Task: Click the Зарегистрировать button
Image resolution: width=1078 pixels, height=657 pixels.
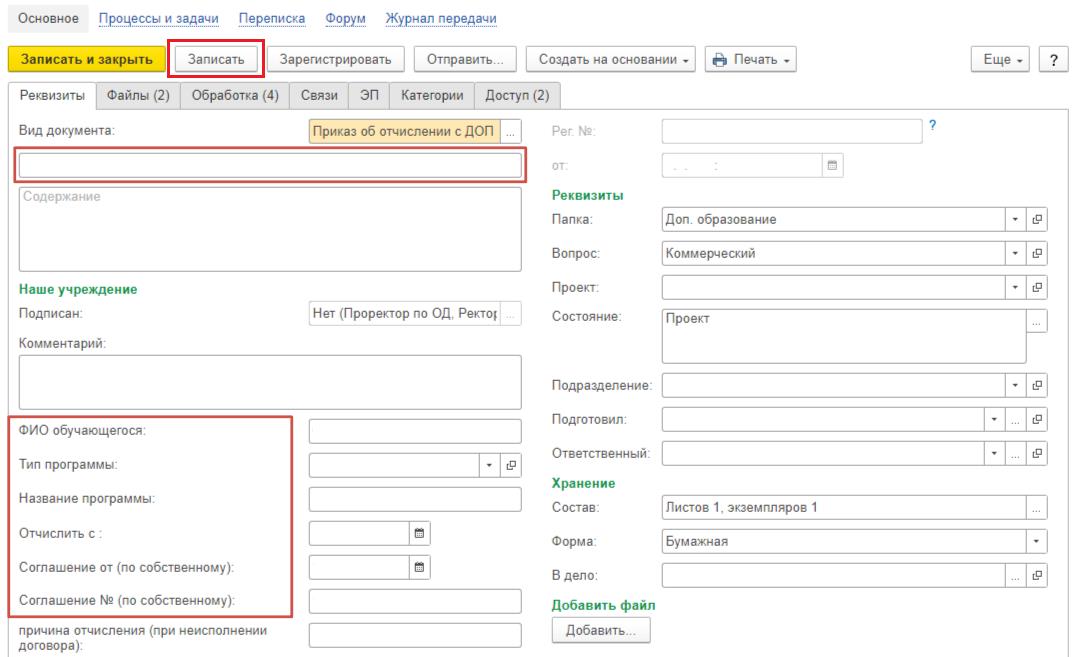Action: click(x=336, y=59)
